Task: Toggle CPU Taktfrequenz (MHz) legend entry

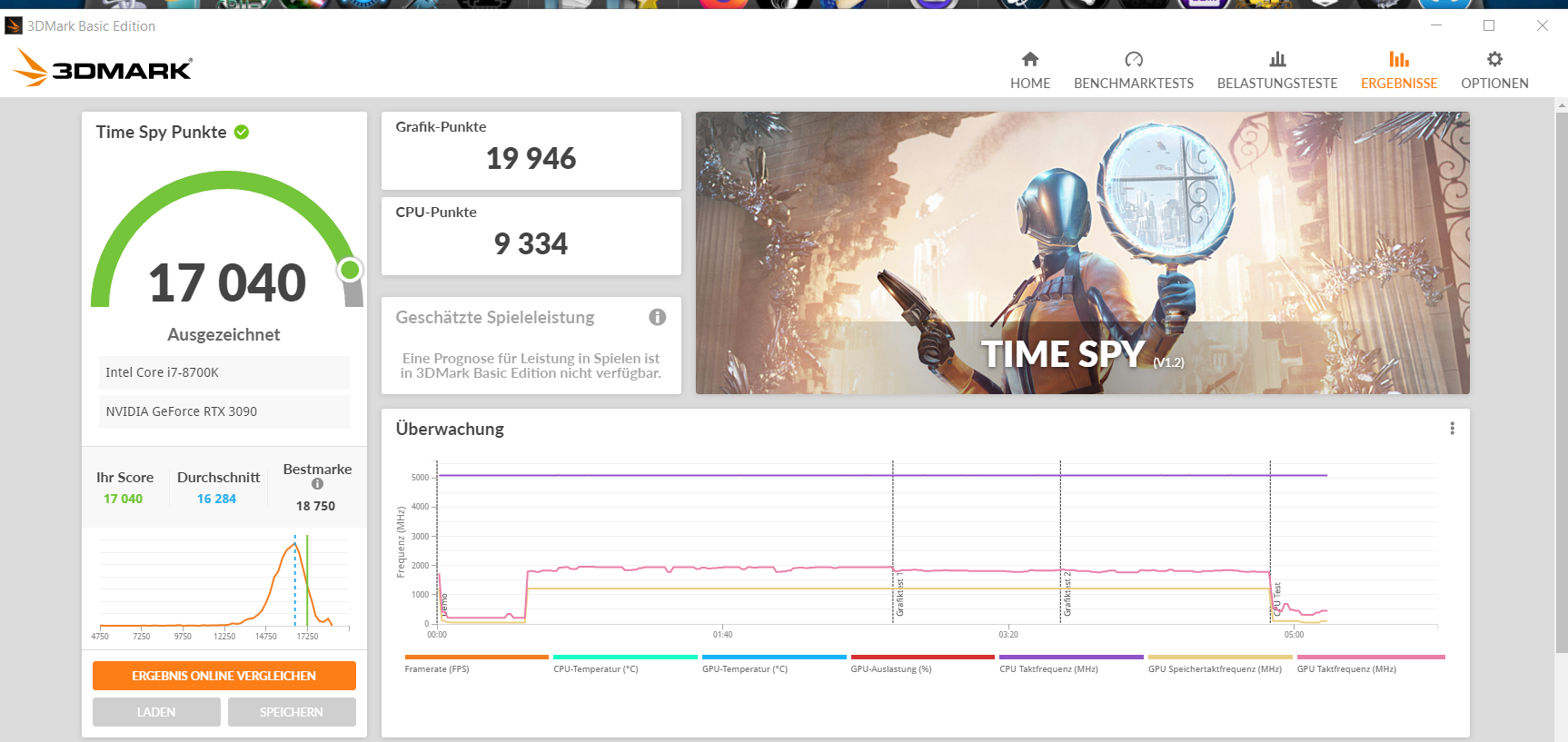Action: [x=1071, y=664]
